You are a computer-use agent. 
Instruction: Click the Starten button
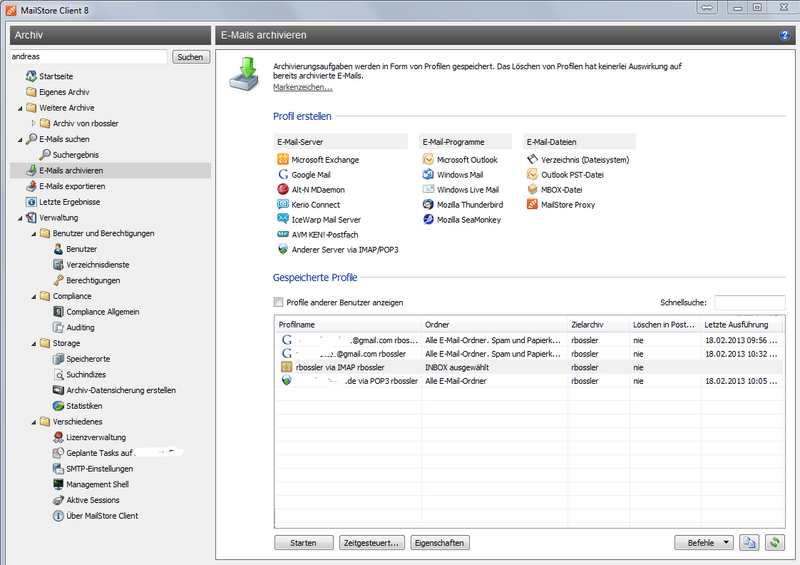tap(304, 543)
